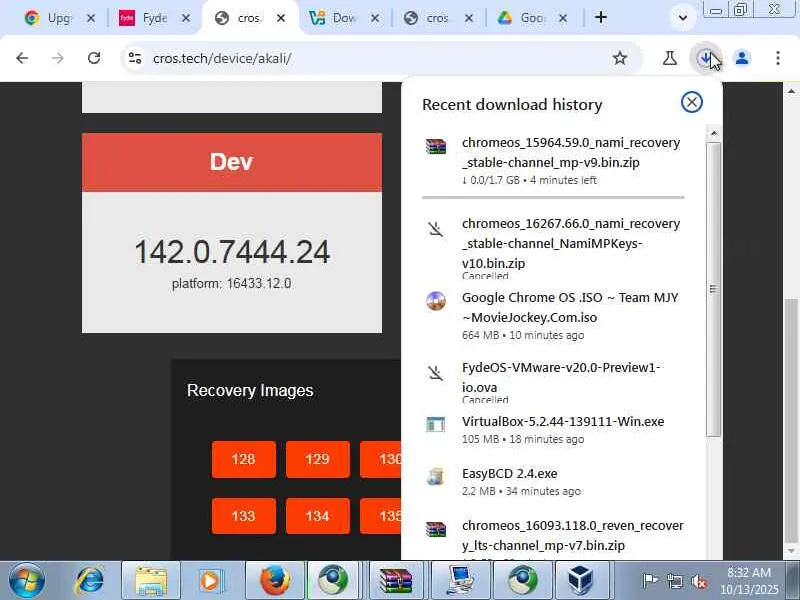800x600 pixels.
Task: Select recovery image version 134
Action: [x=318, y=516]
